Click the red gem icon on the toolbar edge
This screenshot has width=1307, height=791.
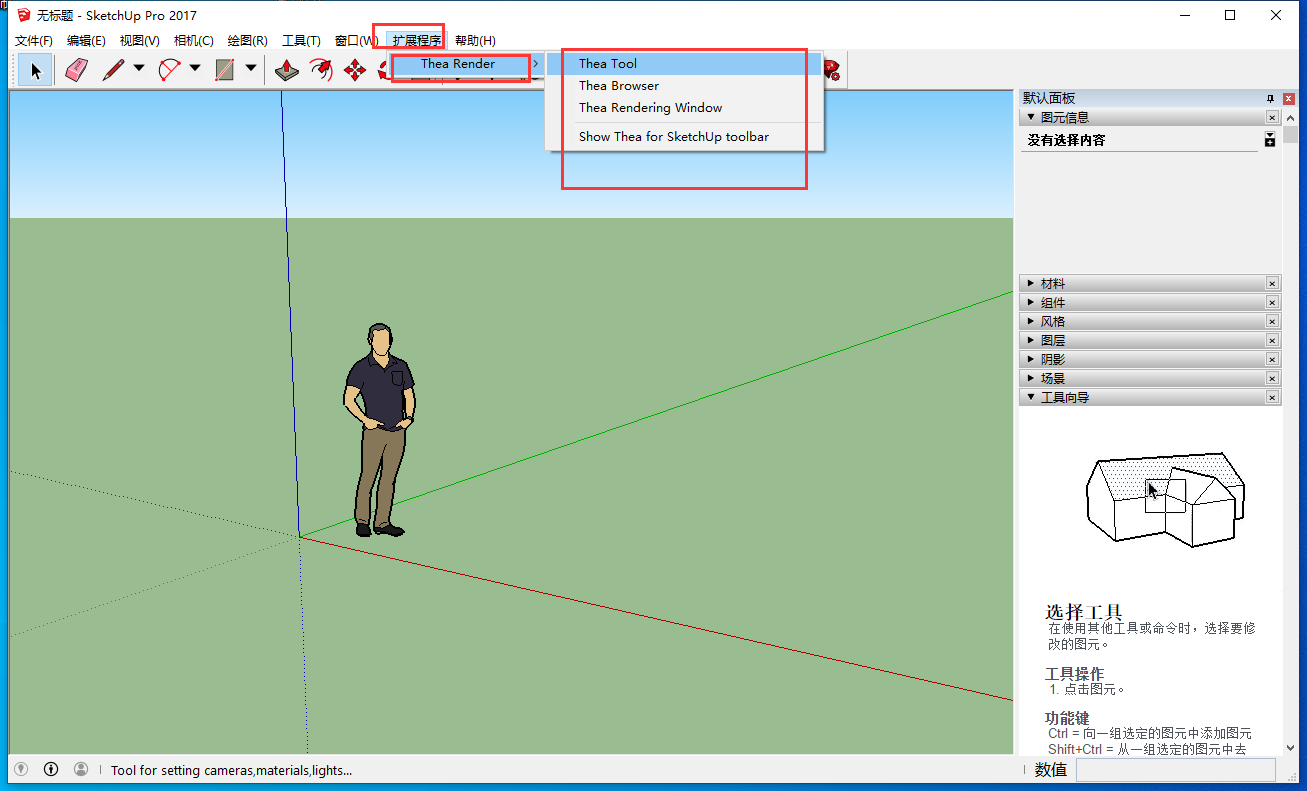[831, 70]
